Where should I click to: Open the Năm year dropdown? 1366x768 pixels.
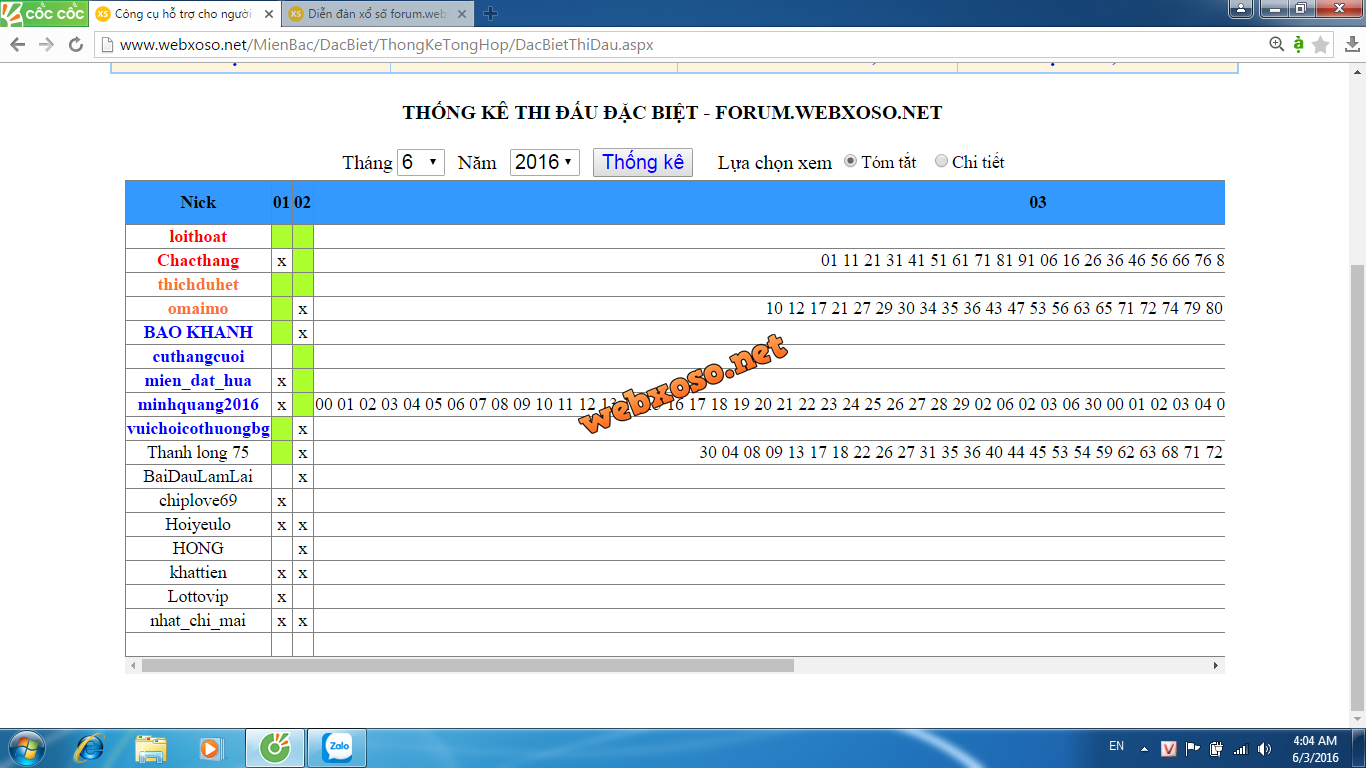click(x=544, y=162)
